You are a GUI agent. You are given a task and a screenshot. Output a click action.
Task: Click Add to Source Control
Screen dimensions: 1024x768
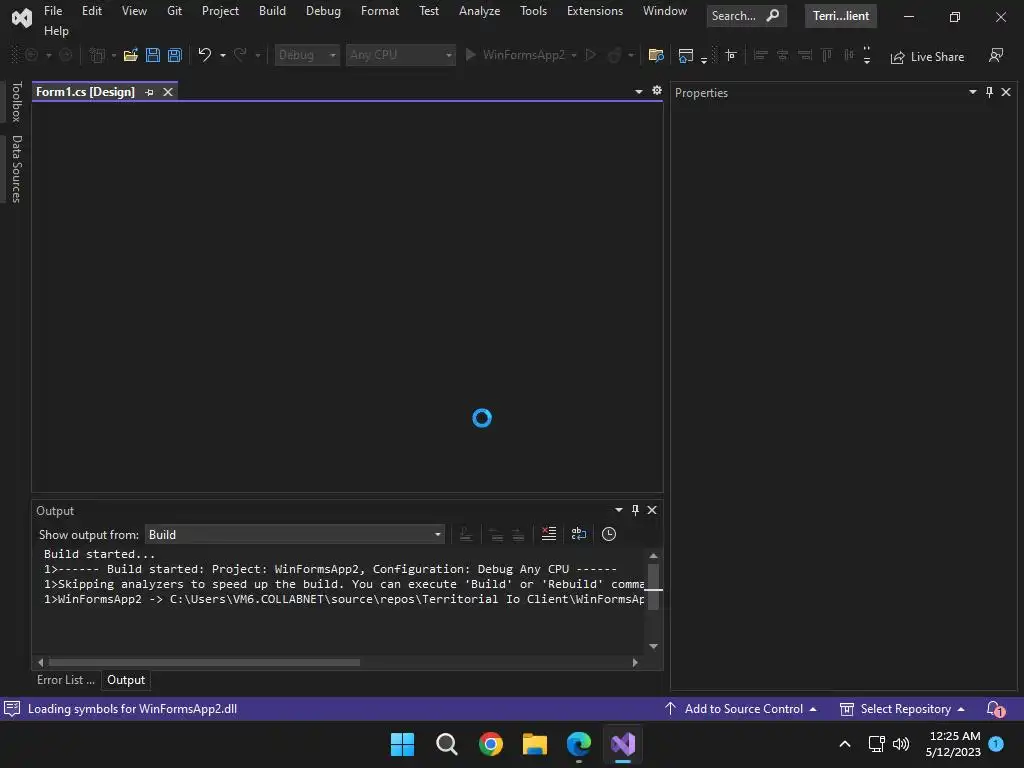[x=741, y=709]
